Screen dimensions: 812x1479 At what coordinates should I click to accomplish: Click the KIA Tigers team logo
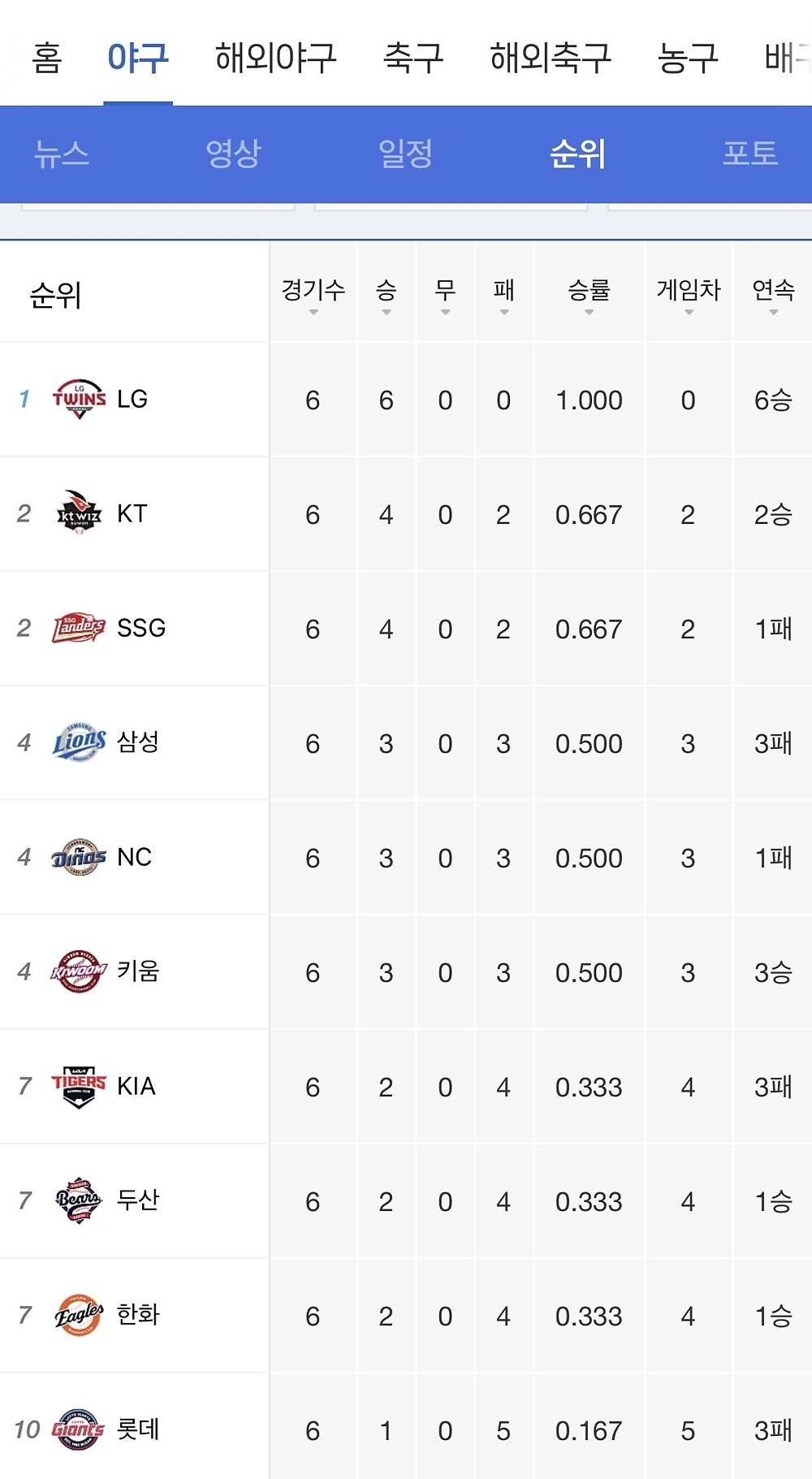tap(79, 1086)
